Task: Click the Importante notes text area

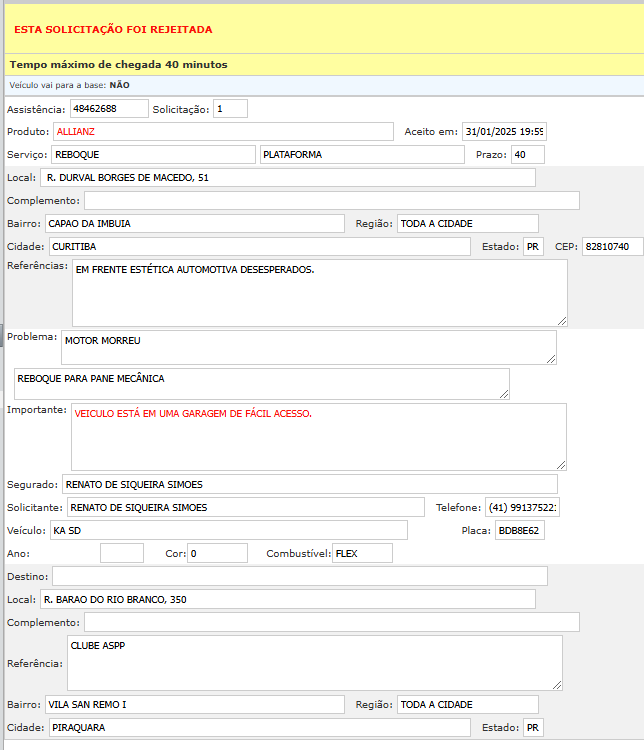Action: click(319, 436)
